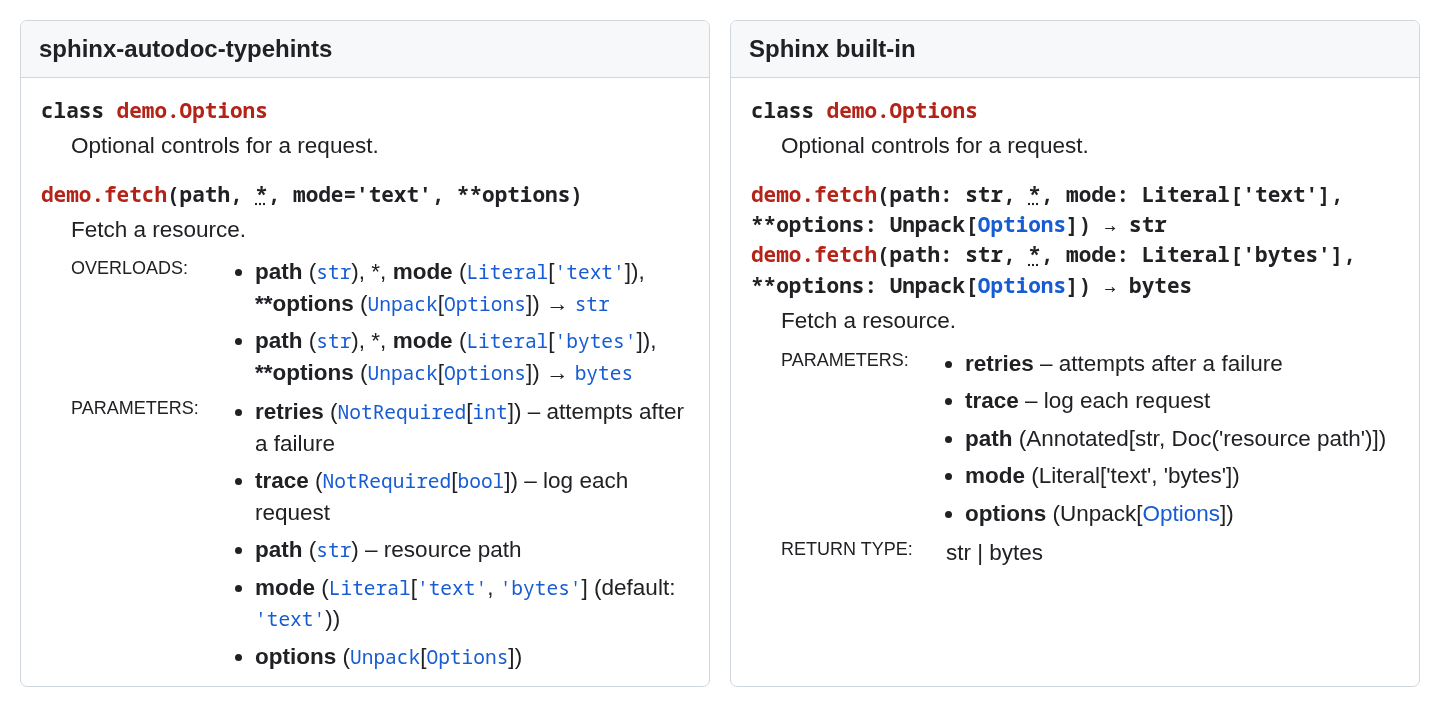Open the Unpack link in the overload returning str
Viewport: 1440px width, 710px height.
(x=402, y=304)
